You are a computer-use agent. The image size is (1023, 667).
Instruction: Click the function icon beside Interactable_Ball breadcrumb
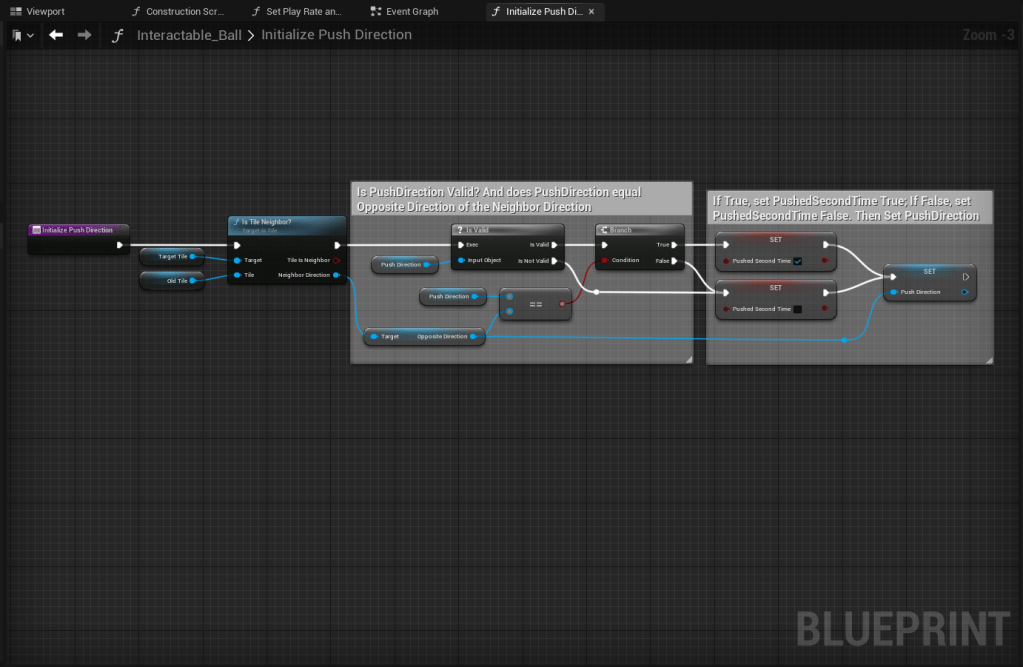point(118,35)
